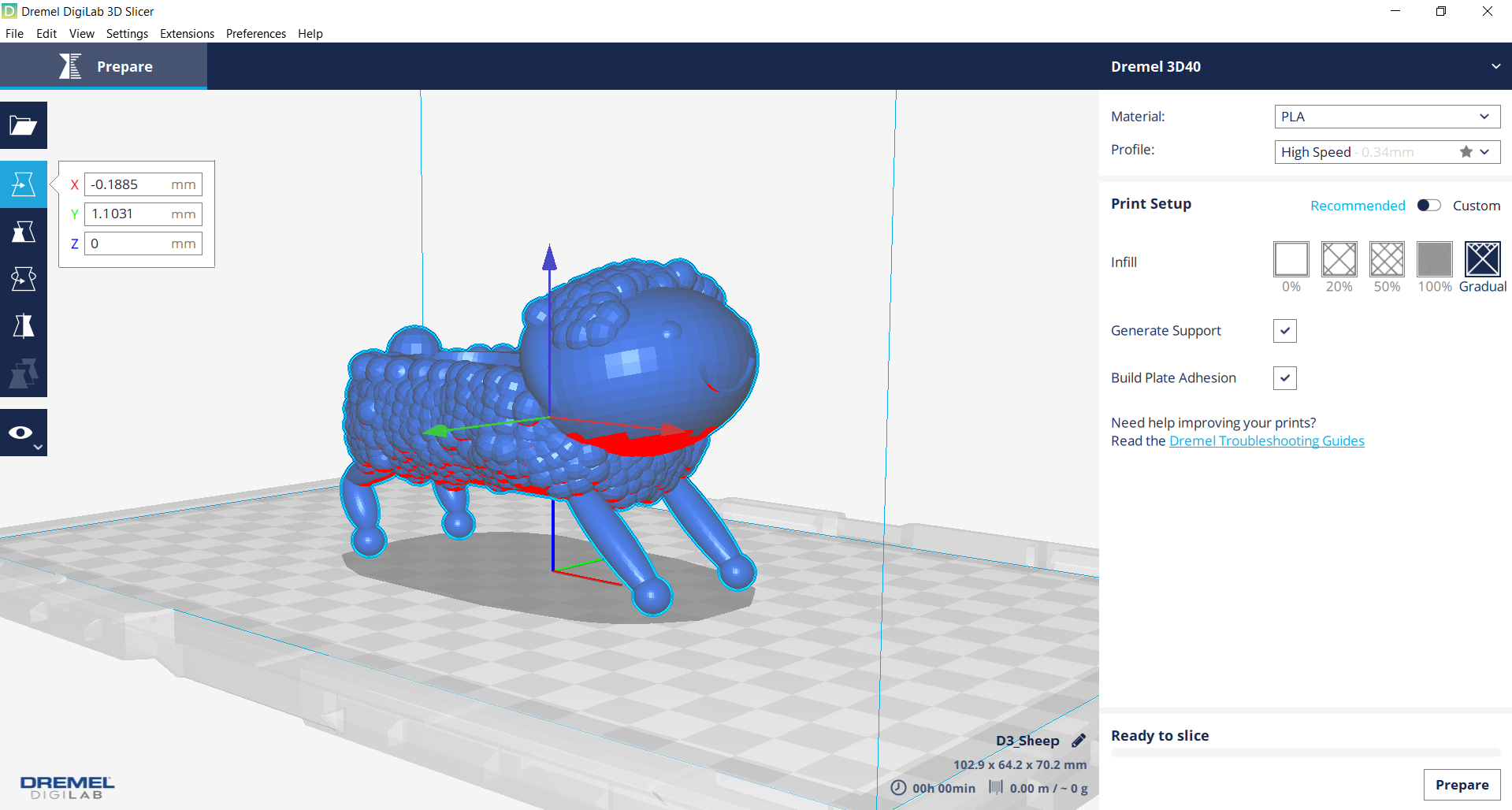The height and width of the screenshot is (810, 1512).
Task: Click the slicing progress bar
Action: pos(1305,752)
